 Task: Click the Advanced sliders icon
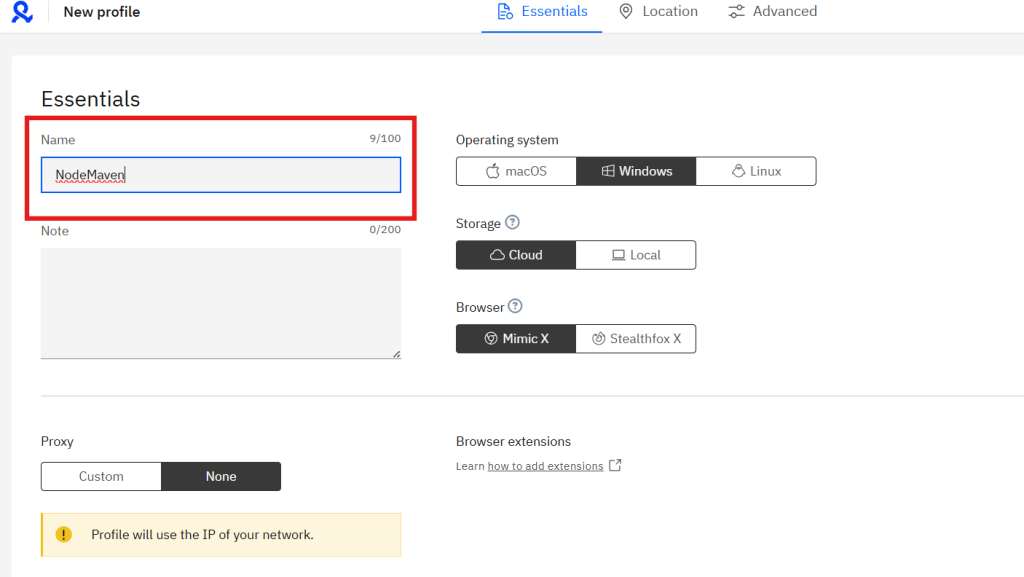pos(736,12)
